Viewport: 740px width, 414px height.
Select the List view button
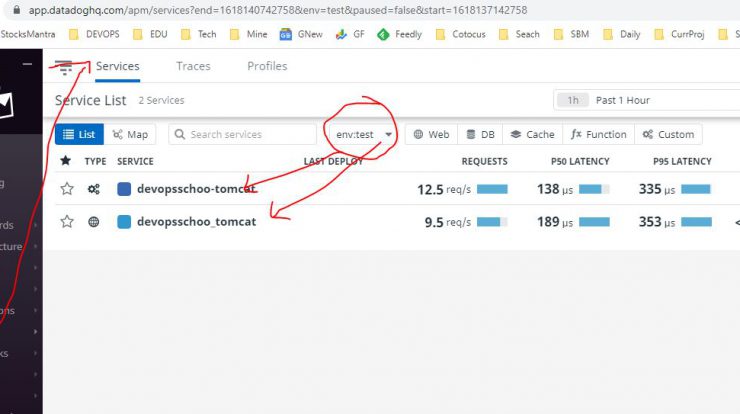pos(79,135)
